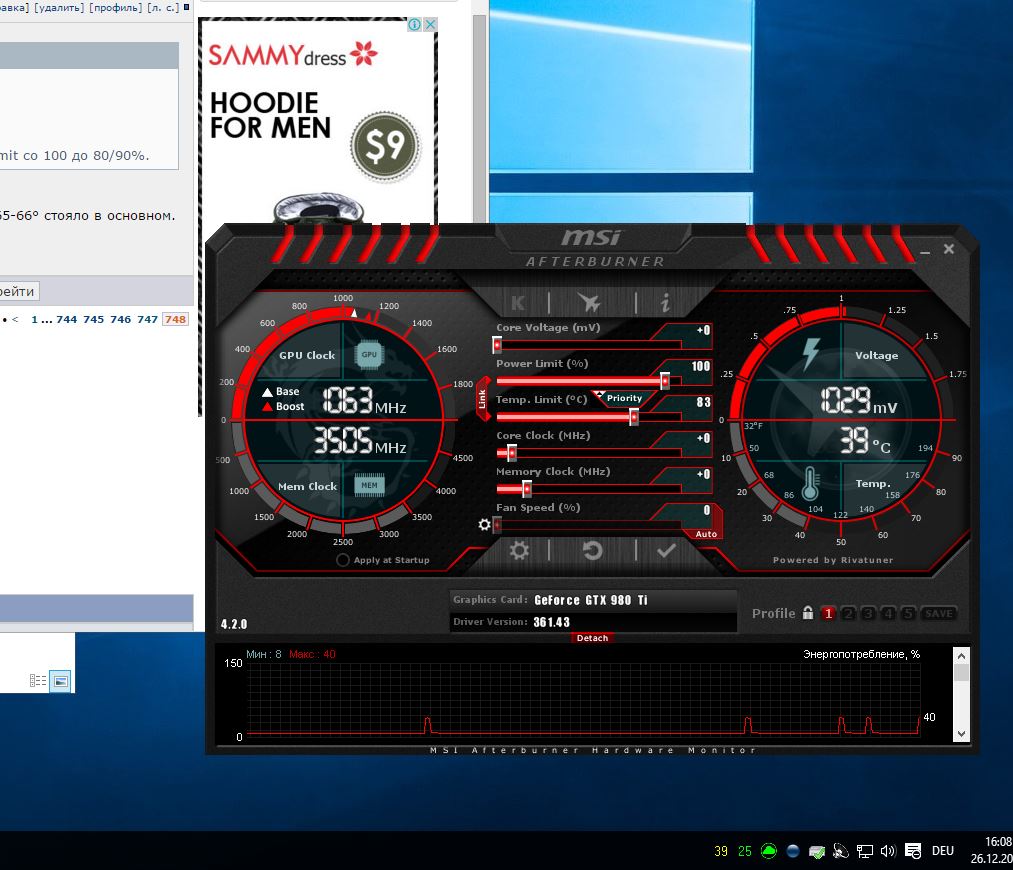Reset settings with the circular arrow icon

click(x=592, y=550)
